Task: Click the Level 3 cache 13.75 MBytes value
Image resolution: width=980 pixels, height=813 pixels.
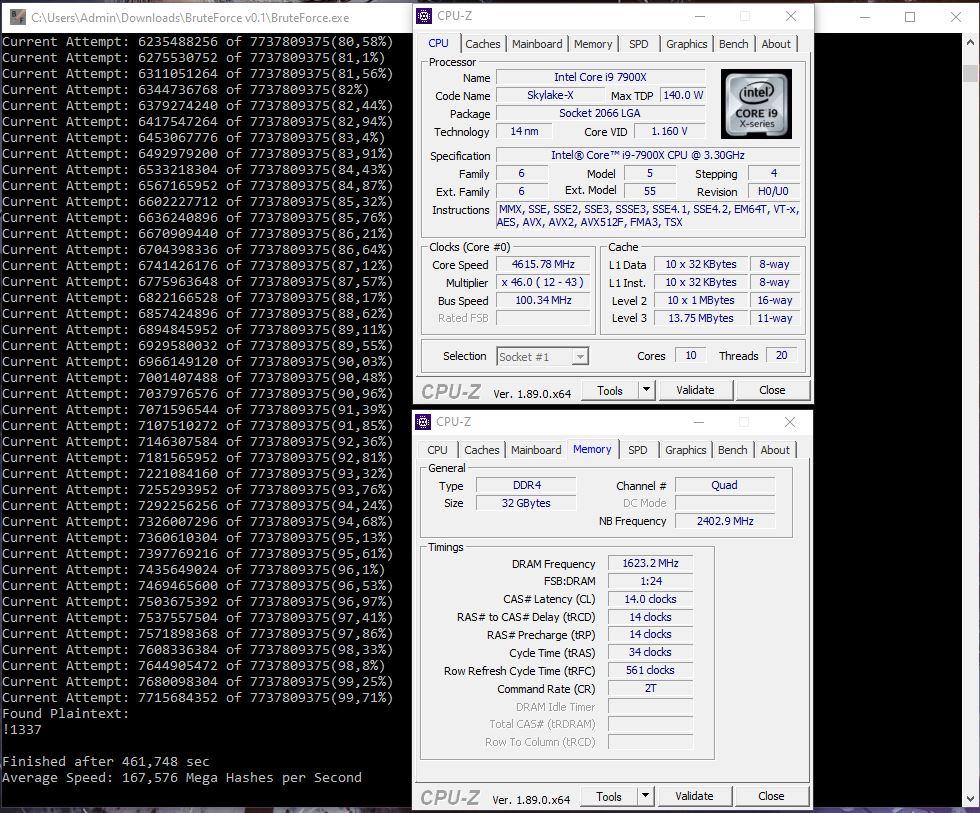Action: (x=701, y=318)
